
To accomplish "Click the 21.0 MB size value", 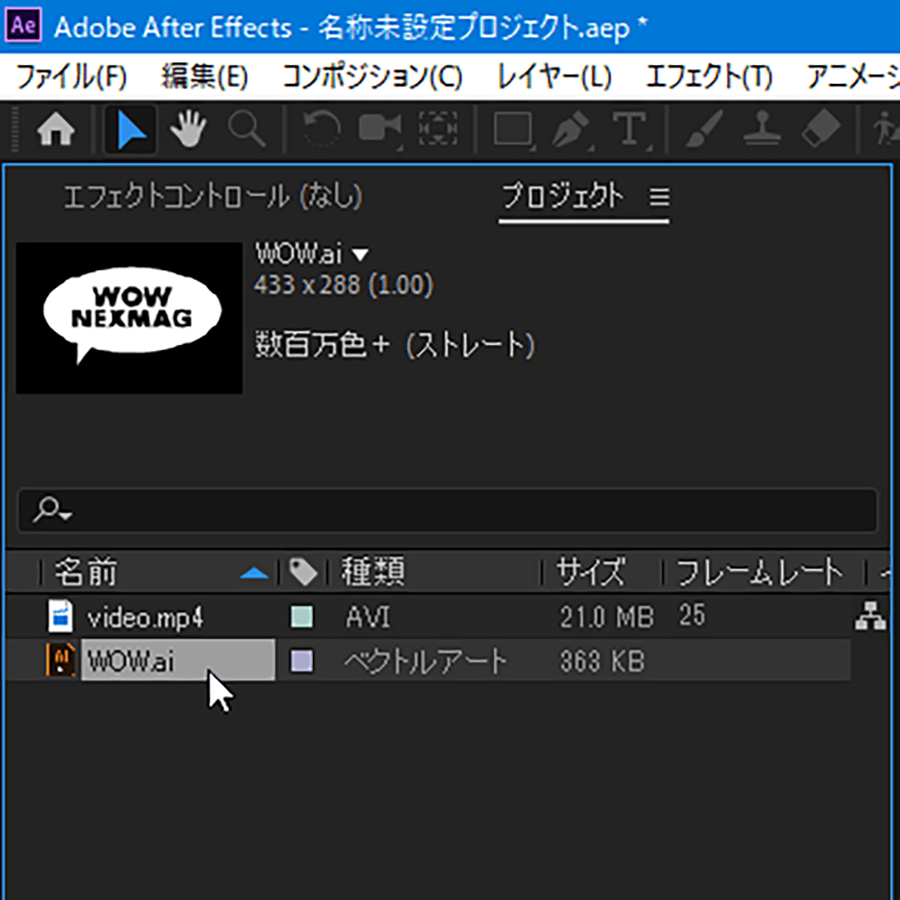I will (607, 618).
